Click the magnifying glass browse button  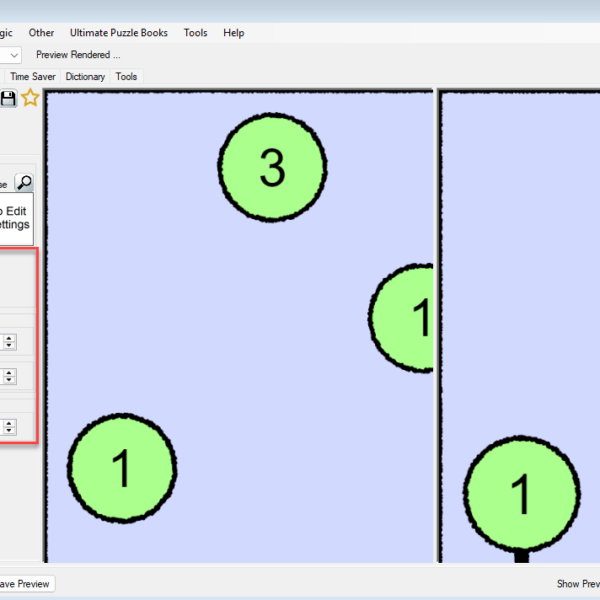pos(24,182)
